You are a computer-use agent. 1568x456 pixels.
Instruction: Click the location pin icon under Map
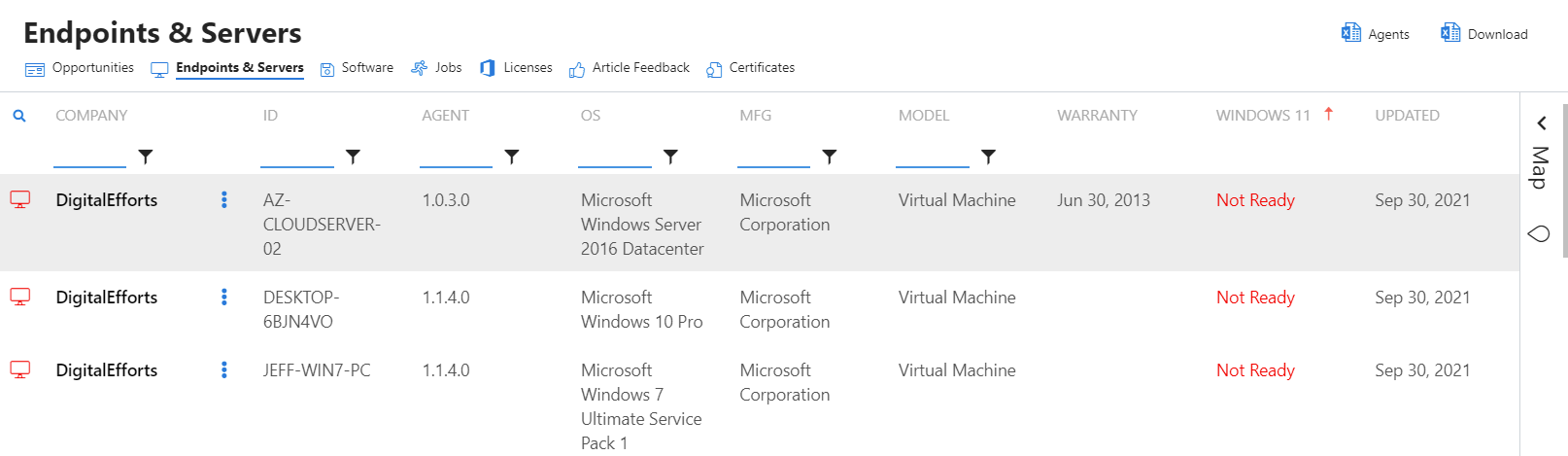[1539, 233]
